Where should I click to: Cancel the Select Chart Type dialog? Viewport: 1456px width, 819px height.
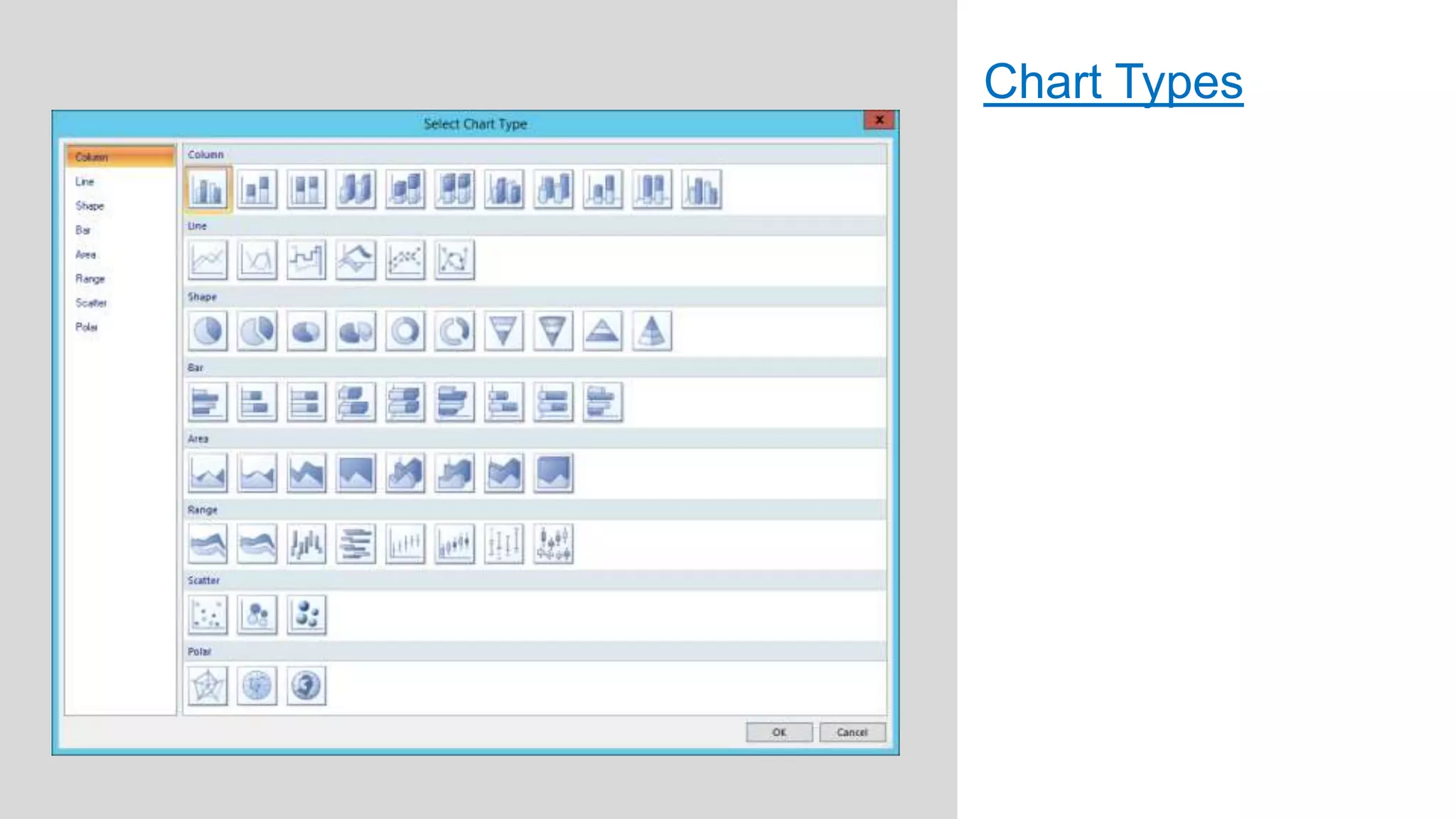[x=852, y=732]
